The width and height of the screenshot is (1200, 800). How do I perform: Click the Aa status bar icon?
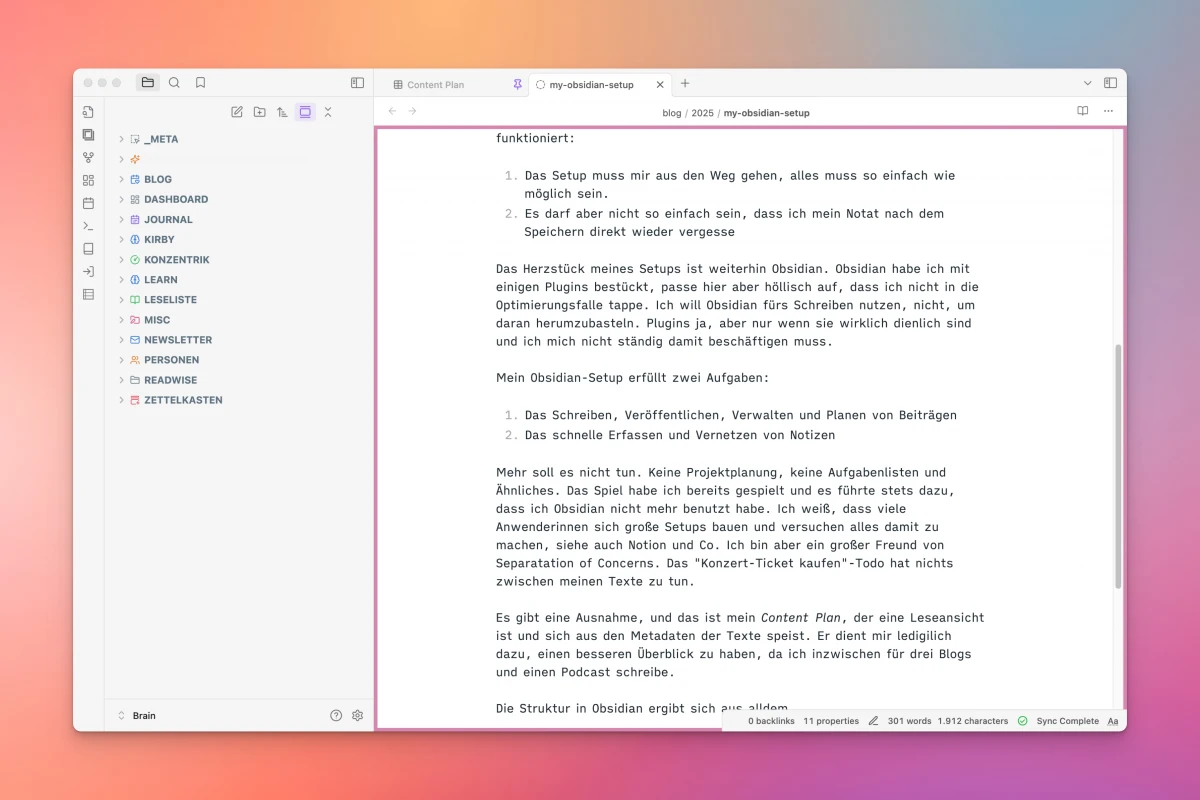[x=1113, y=721]
